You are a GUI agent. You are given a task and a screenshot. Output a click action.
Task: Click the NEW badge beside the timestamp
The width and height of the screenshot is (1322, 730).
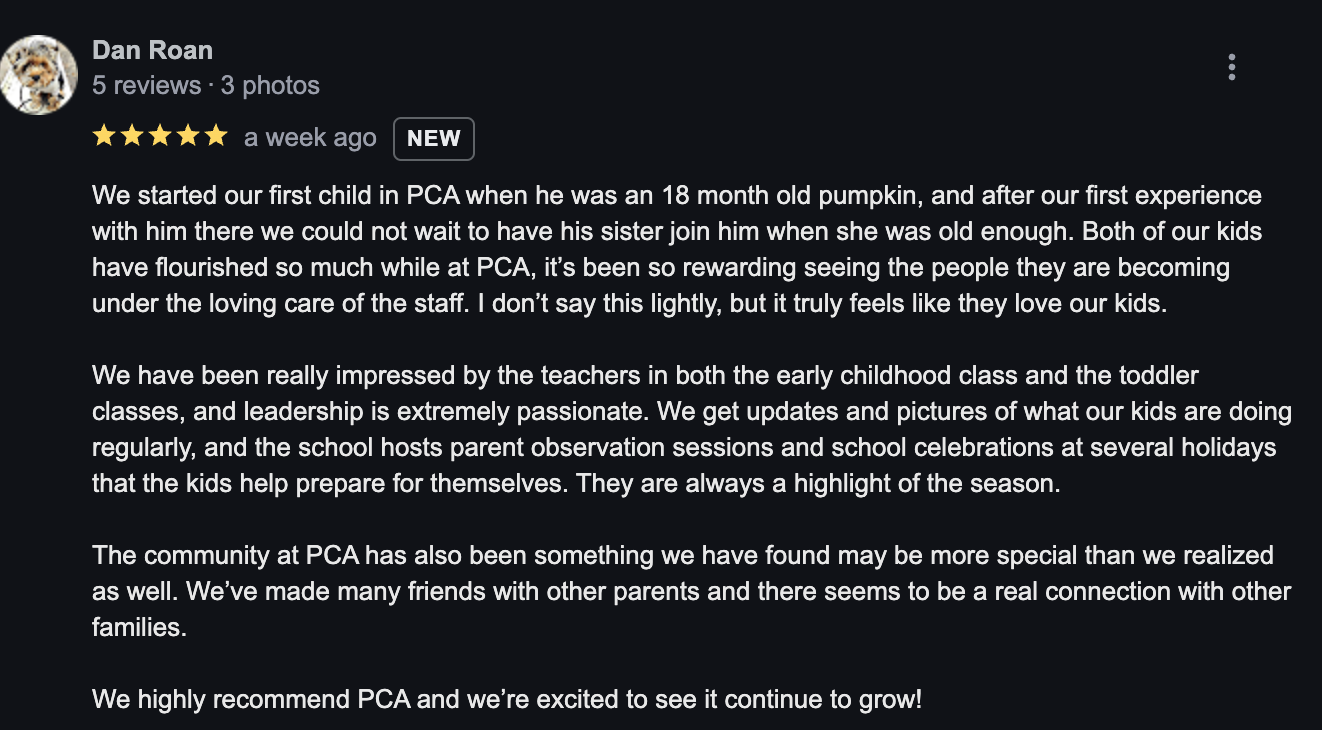point(434,139)
